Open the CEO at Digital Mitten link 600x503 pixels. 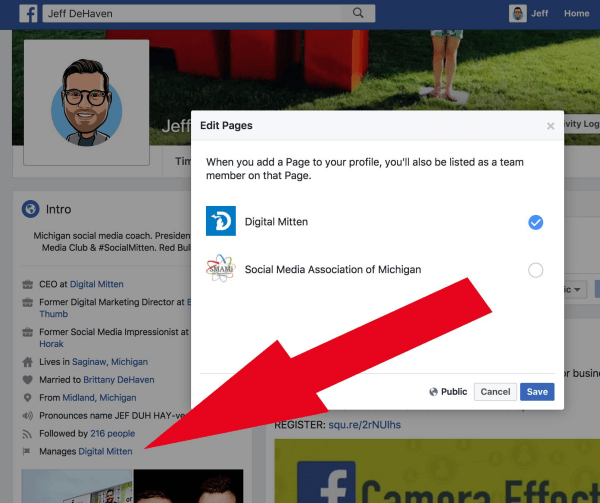[x=96, y=284]
